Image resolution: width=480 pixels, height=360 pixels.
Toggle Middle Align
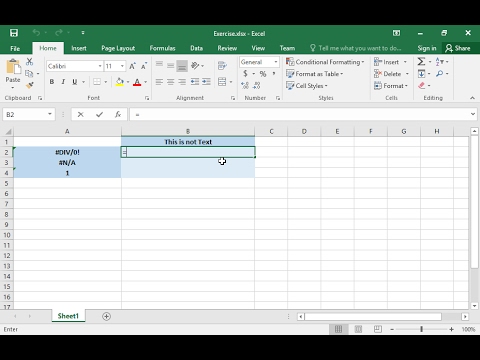(x=171, y=66)
